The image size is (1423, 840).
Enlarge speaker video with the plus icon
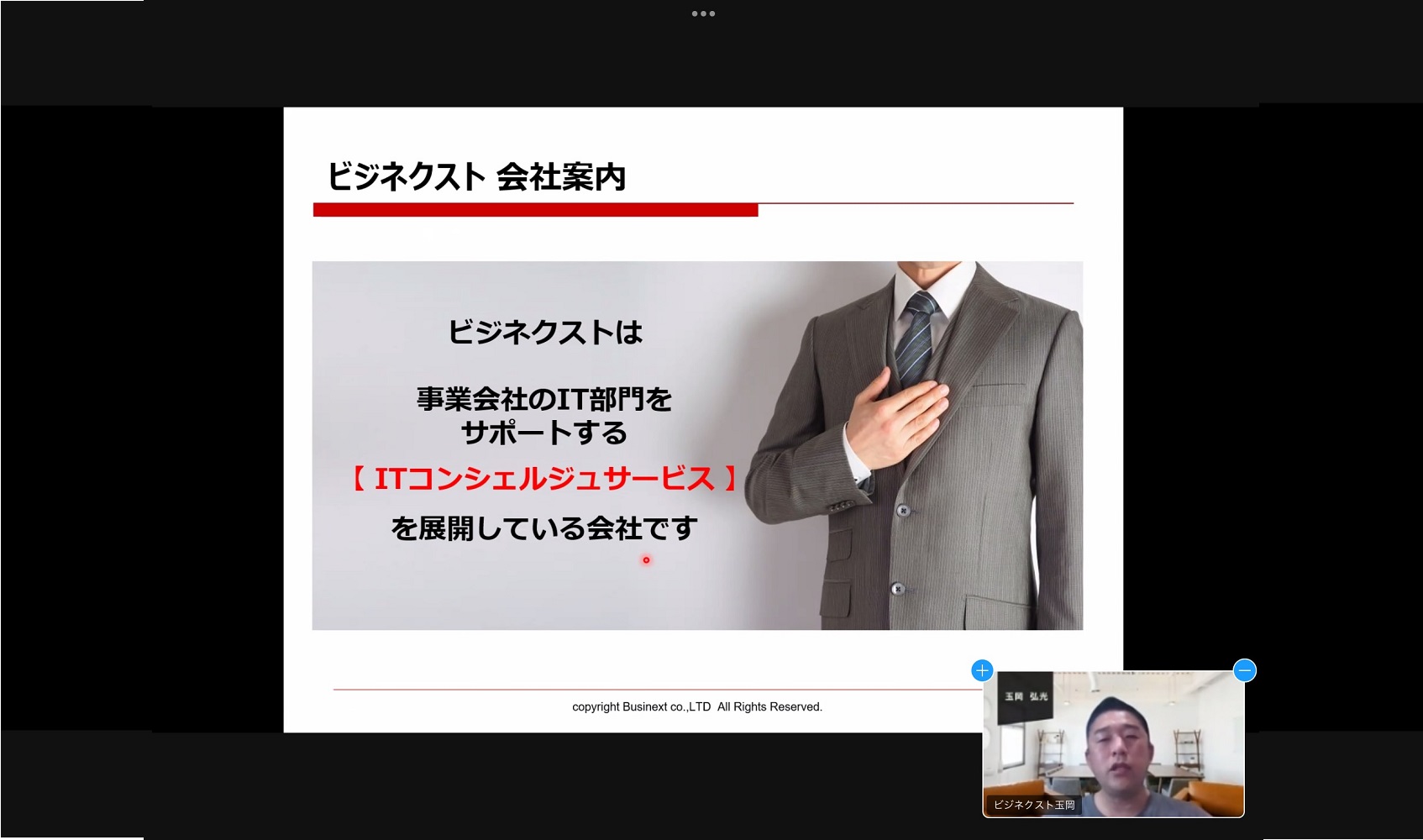click(x=982, y=670)
